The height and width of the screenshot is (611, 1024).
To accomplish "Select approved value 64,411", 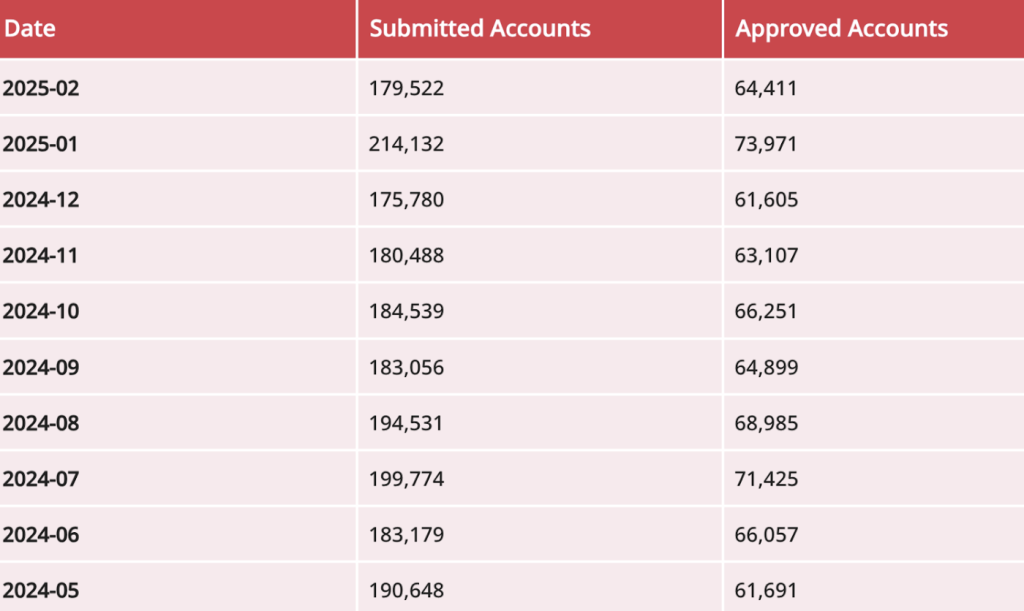I will [766, 88].
